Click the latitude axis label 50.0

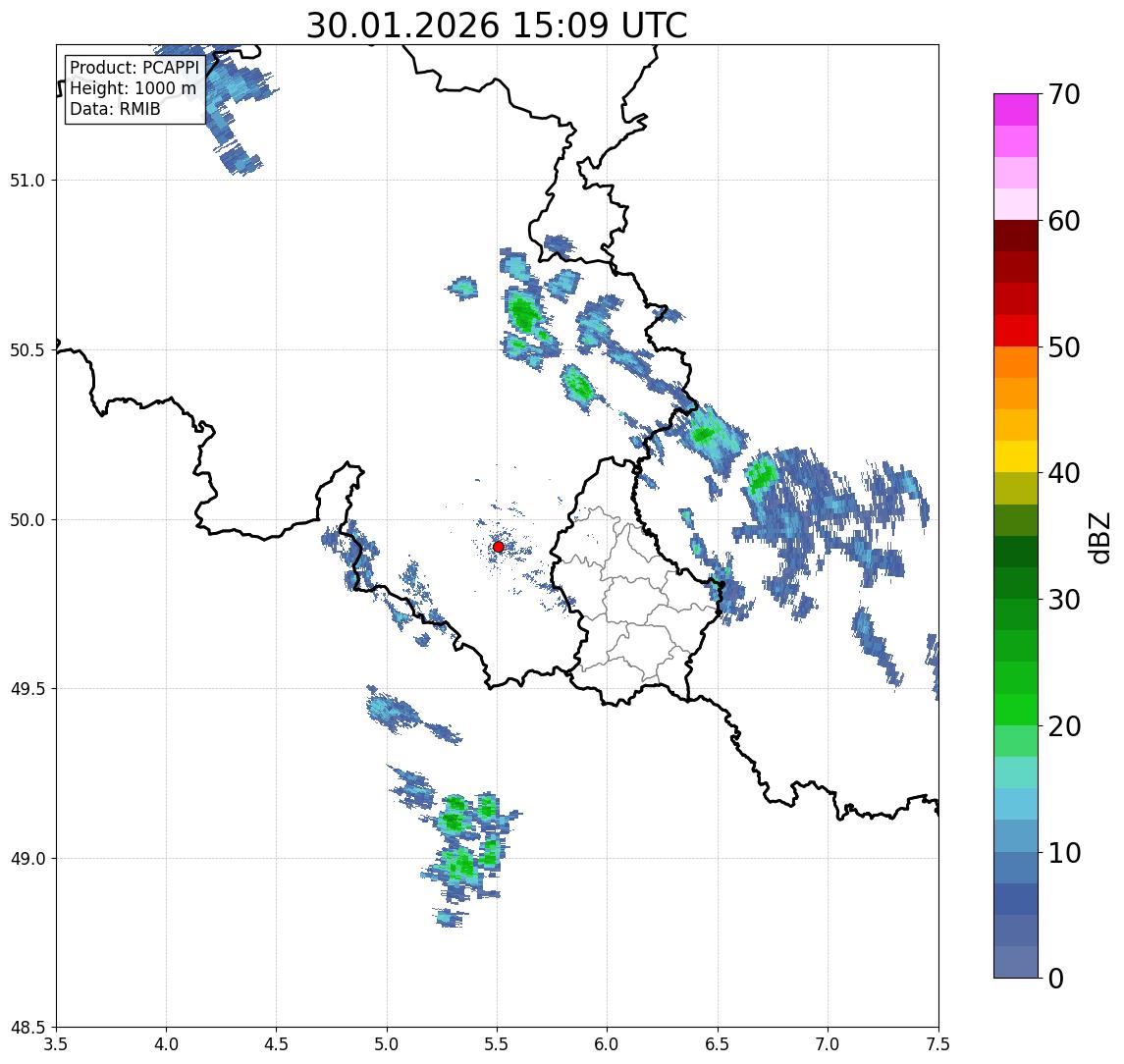click(x=27, y=520)
